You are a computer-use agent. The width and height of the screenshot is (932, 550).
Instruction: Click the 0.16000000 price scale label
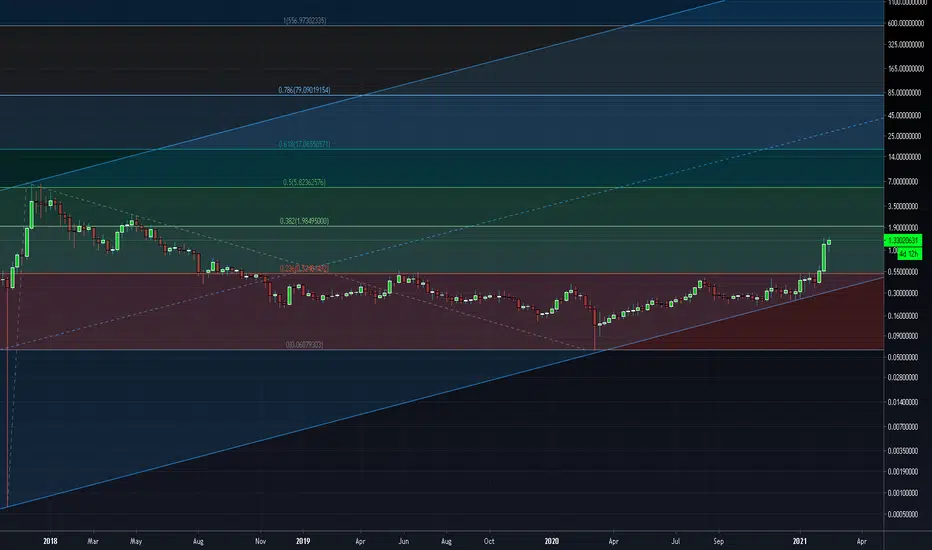click(x=904, y=316)
